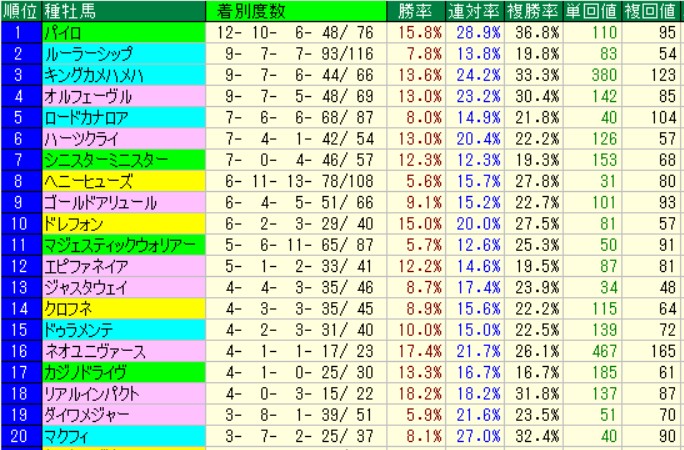Select sire name エピファネイア
The image size is (684, 450).
86,266
